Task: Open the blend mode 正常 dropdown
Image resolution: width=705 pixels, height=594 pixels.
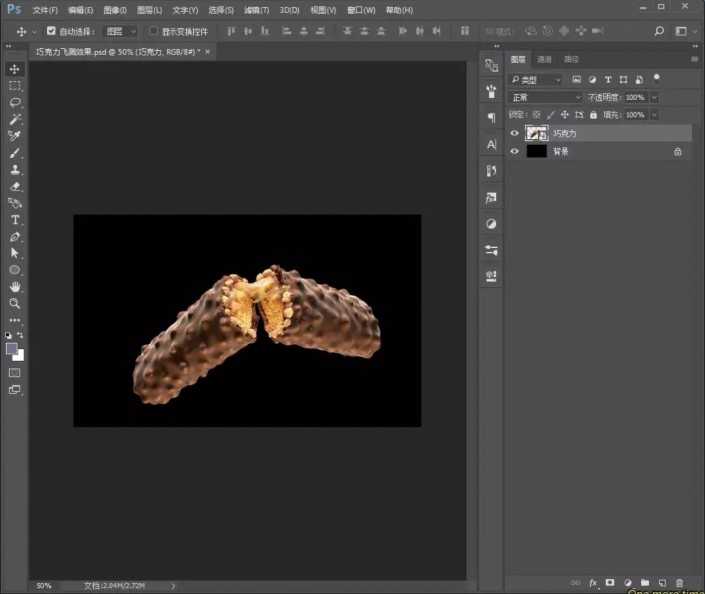Action: coord(545,97)
